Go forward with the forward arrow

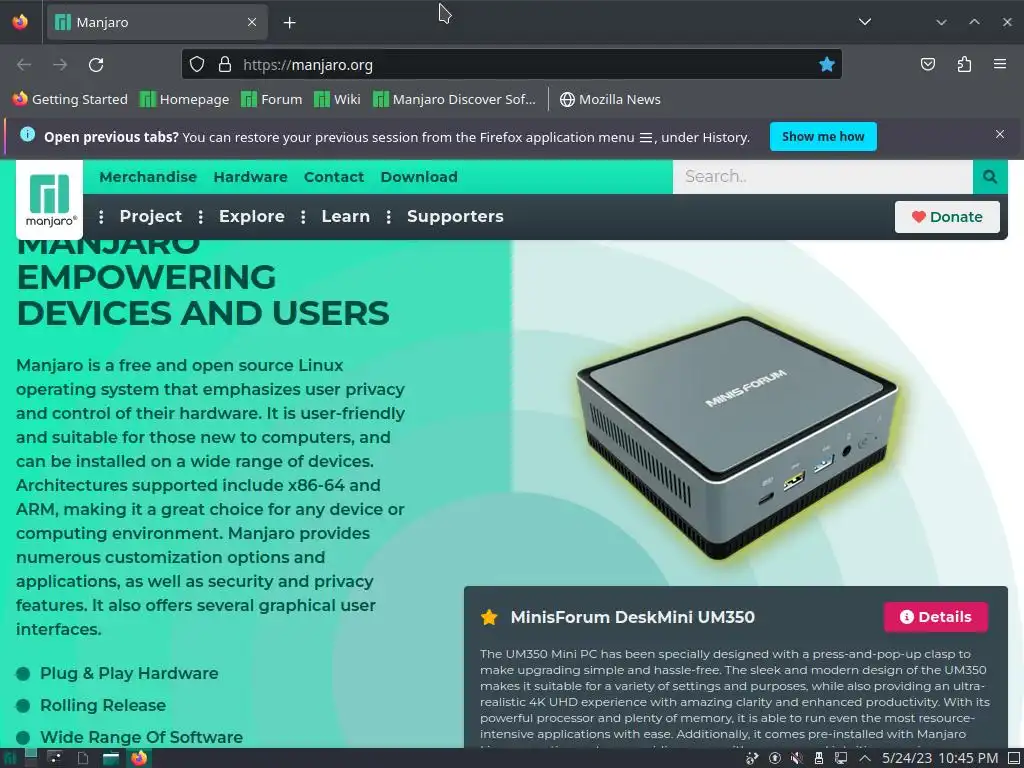60,65
